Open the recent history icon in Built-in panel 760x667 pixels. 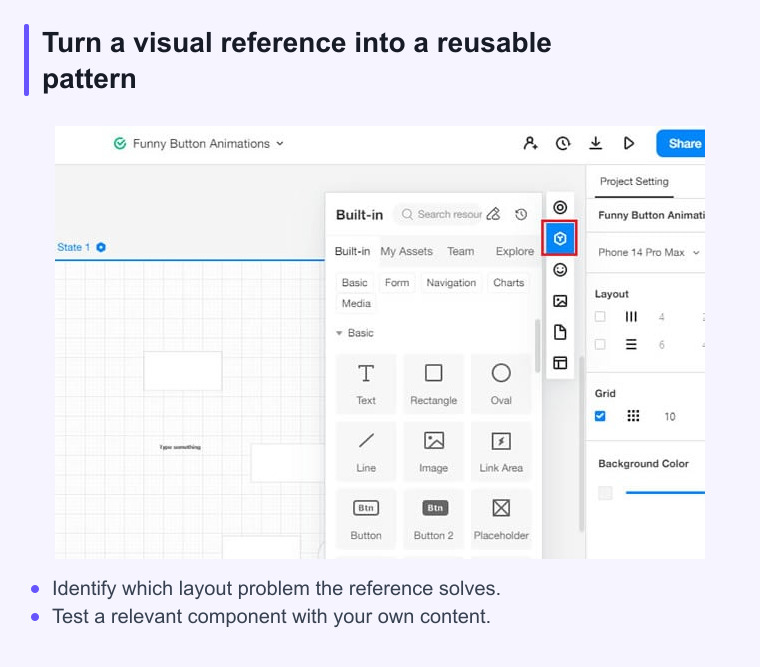[x=521, y=214]
